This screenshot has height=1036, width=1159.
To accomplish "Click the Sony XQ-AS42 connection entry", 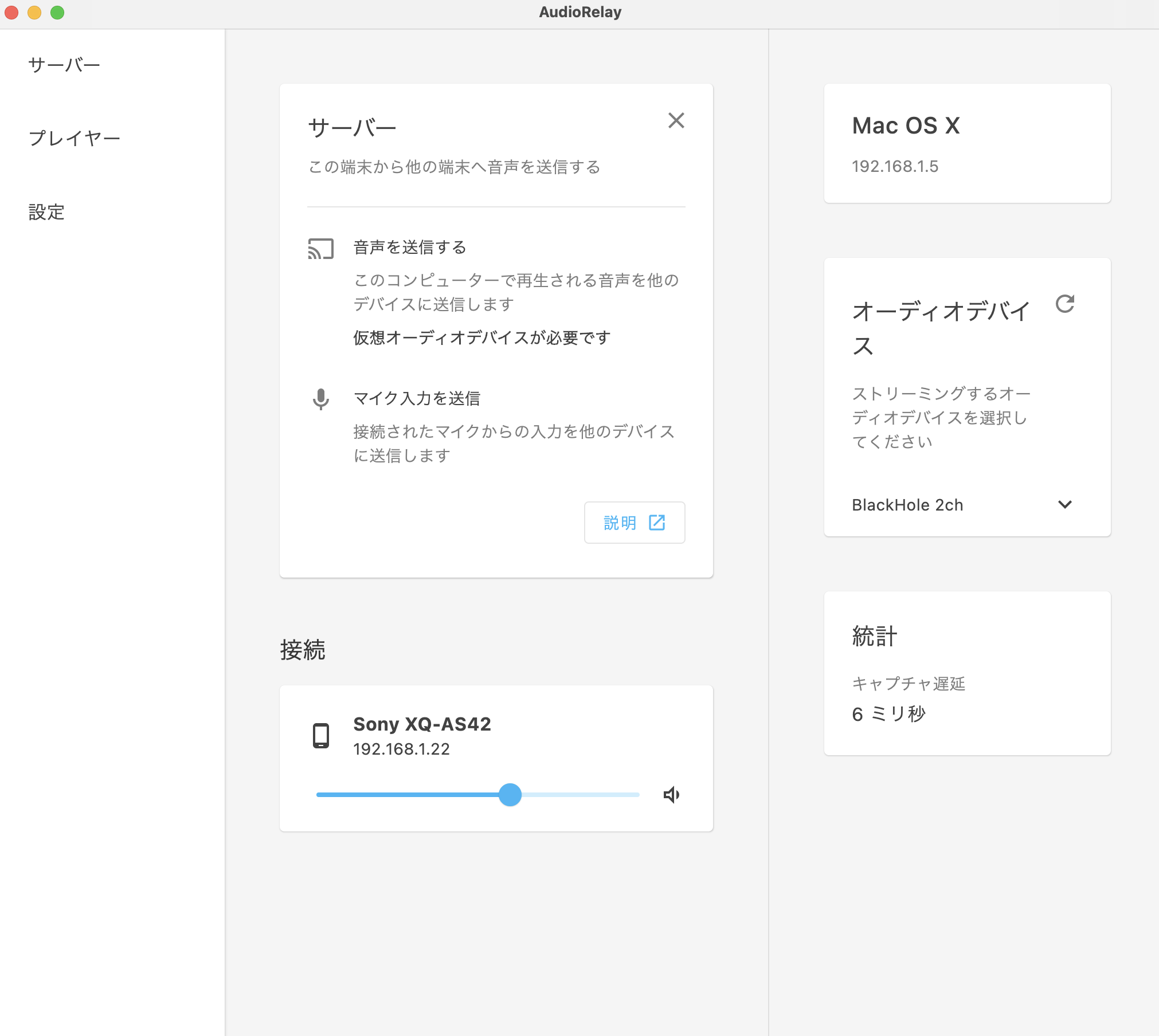I will [422, 724].
